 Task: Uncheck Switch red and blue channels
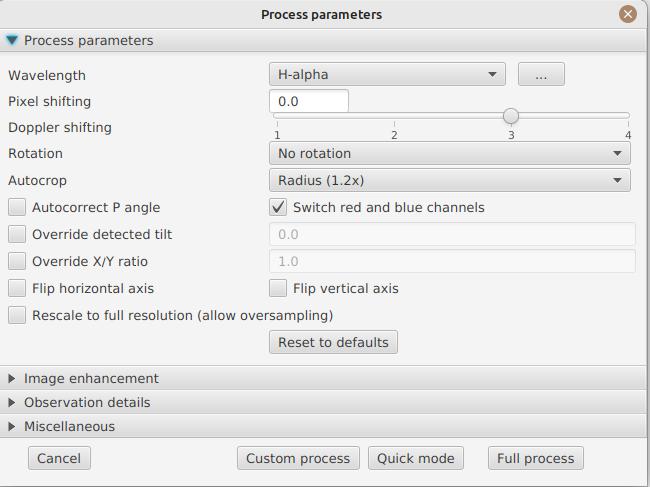tap(278, 208)
